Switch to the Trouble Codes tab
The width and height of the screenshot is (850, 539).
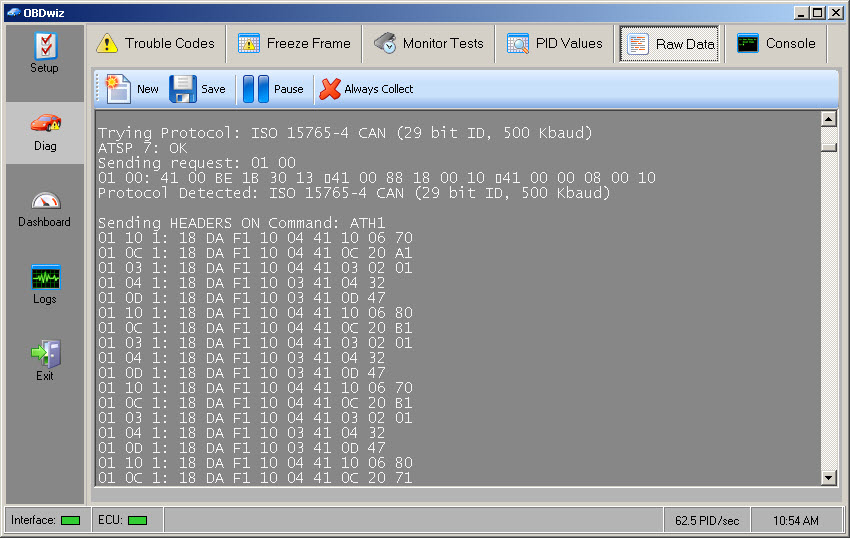(x=156, y=43)
